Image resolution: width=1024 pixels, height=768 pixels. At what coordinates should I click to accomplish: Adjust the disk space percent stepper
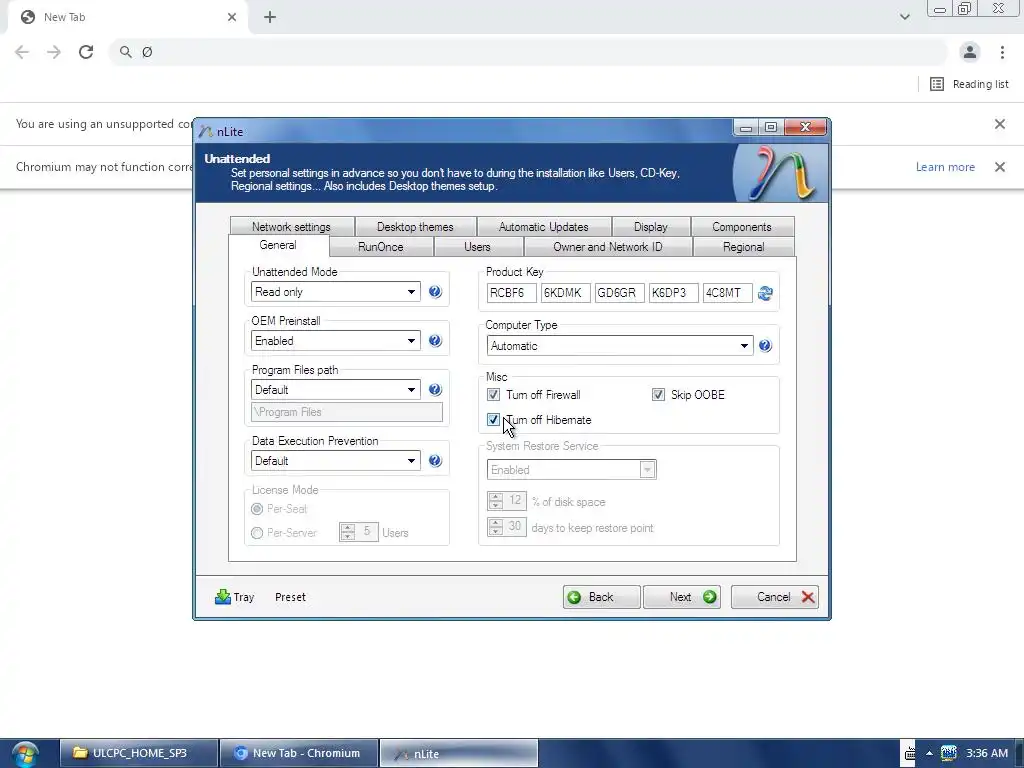(x=496, y=502)
